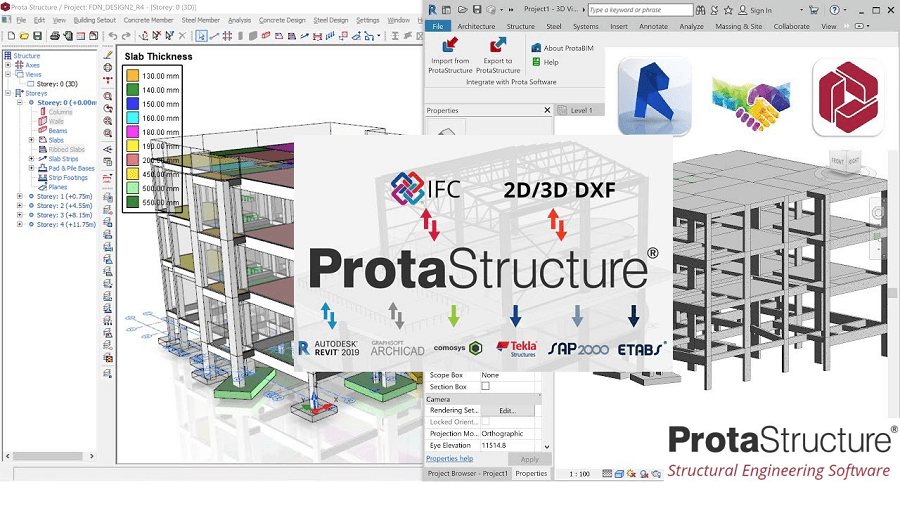Click Revit keyword search input field
The height and width of the screenshot is (506, 900).
[x=640, y=10]
